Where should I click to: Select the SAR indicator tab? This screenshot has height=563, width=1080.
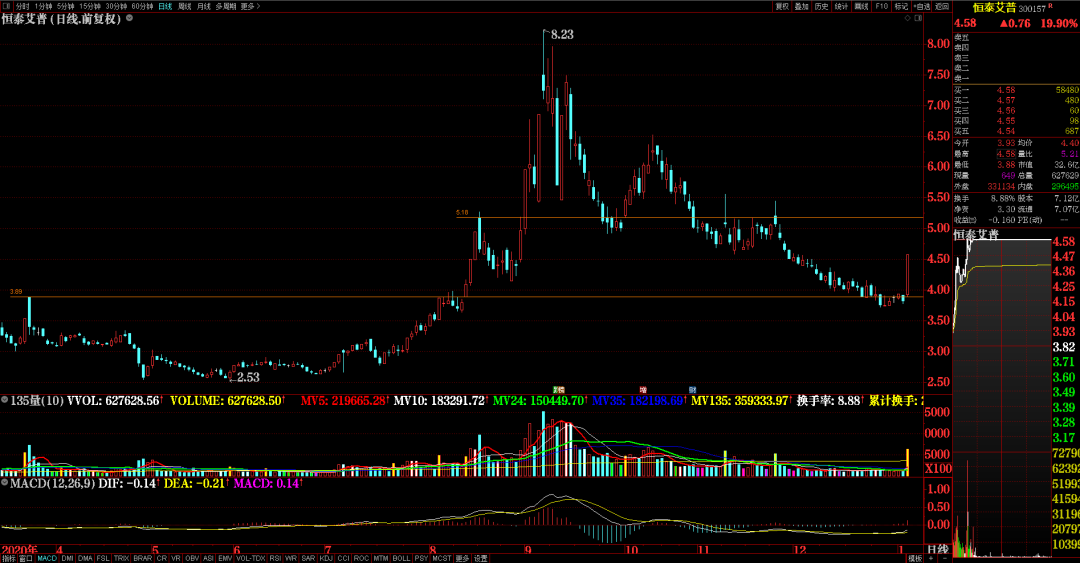(309, 558)
